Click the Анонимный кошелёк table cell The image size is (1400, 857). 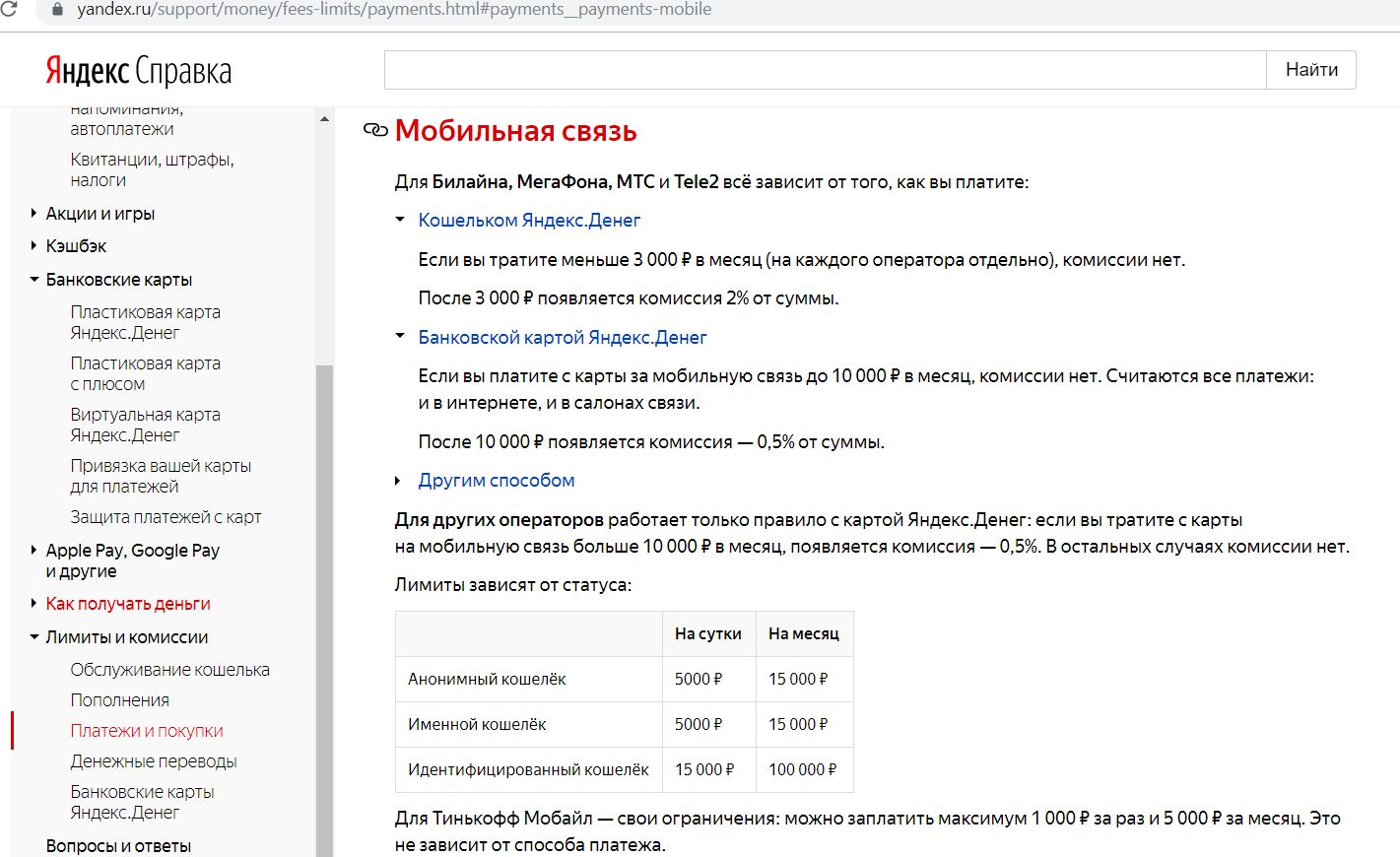529,680
